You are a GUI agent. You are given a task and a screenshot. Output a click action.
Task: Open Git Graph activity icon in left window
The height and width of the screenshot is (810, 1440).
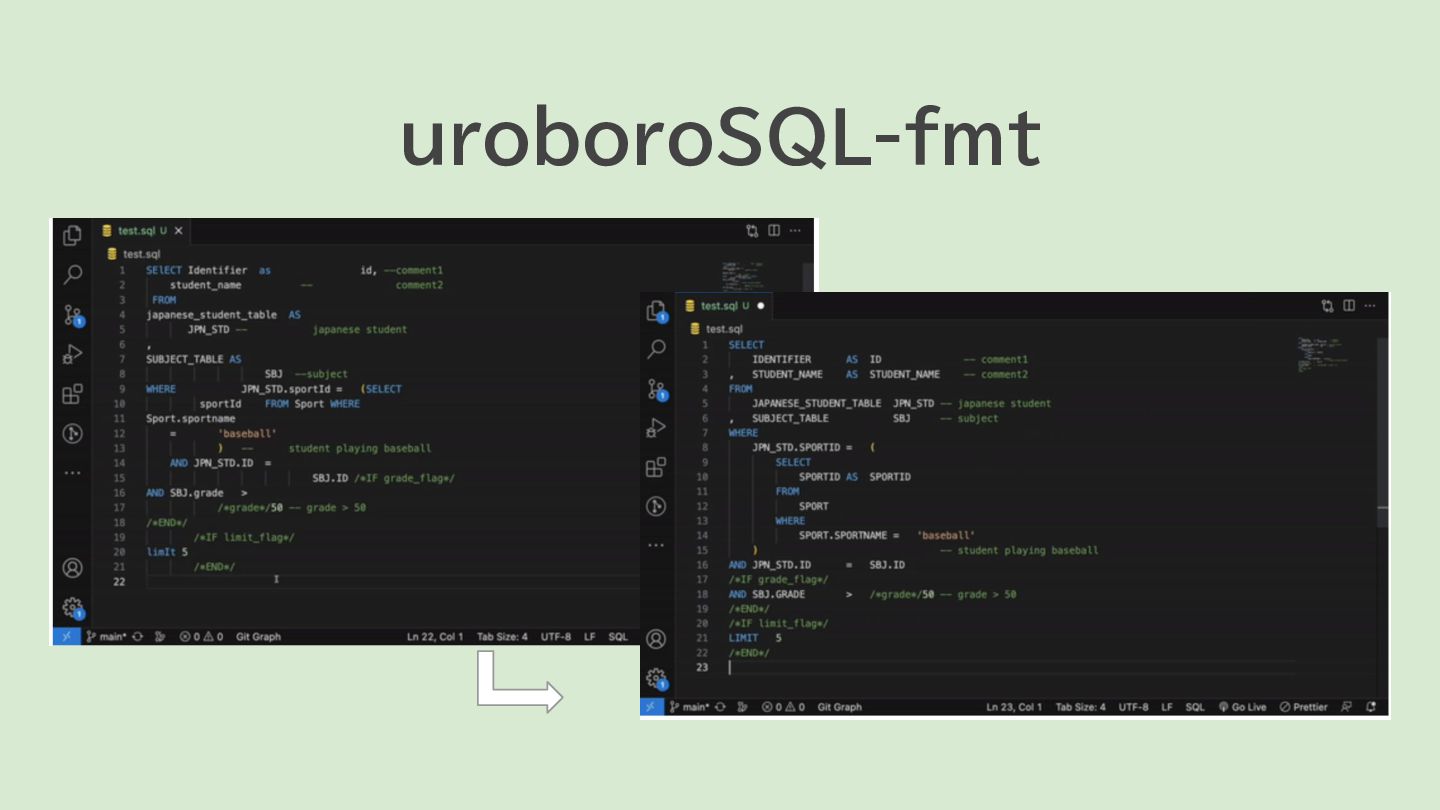(72, 433)
